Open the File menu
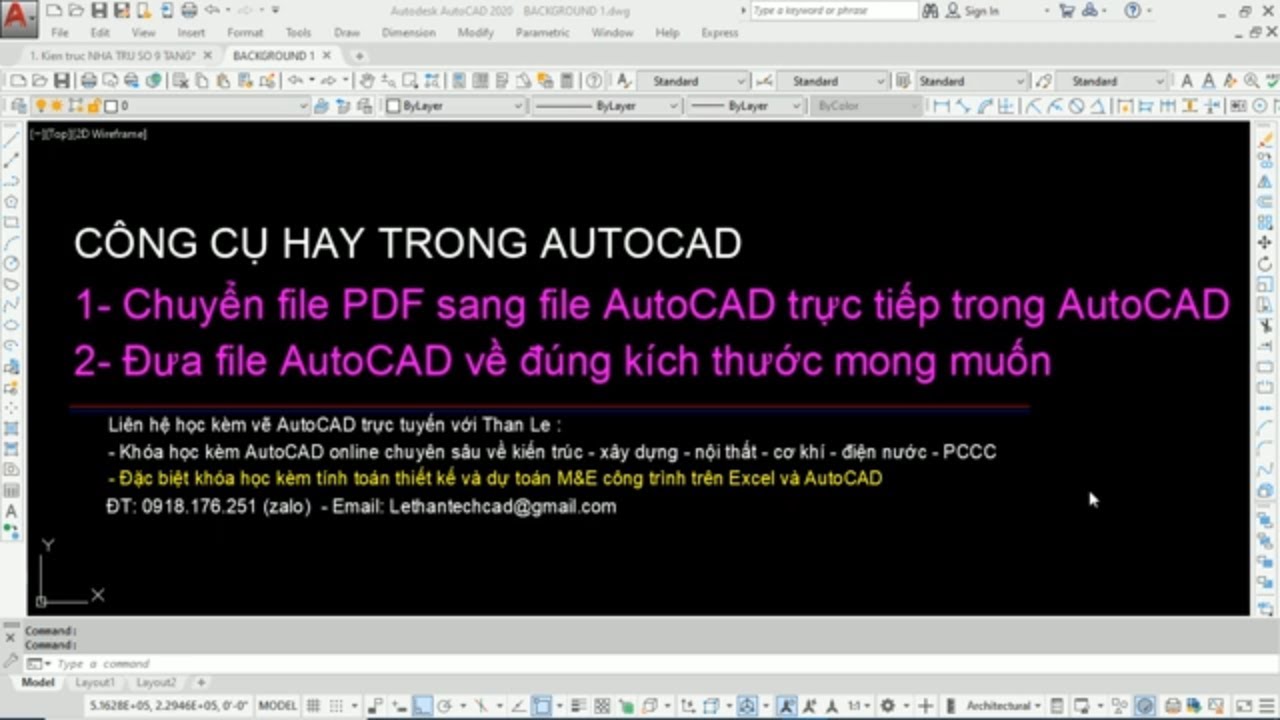 (60, 33)
